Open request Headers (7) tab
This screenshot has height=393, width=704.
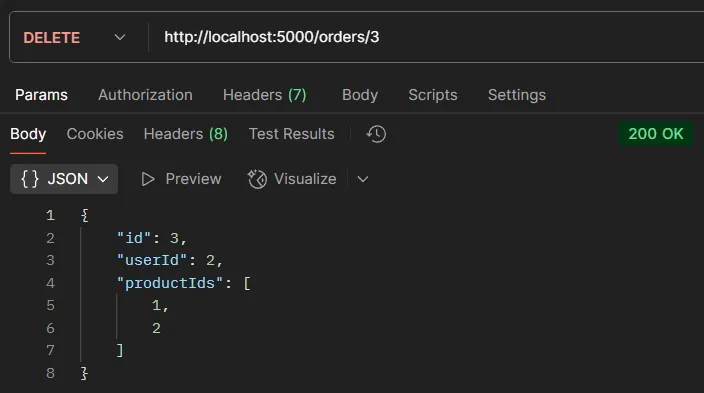[x=264, y=95]
